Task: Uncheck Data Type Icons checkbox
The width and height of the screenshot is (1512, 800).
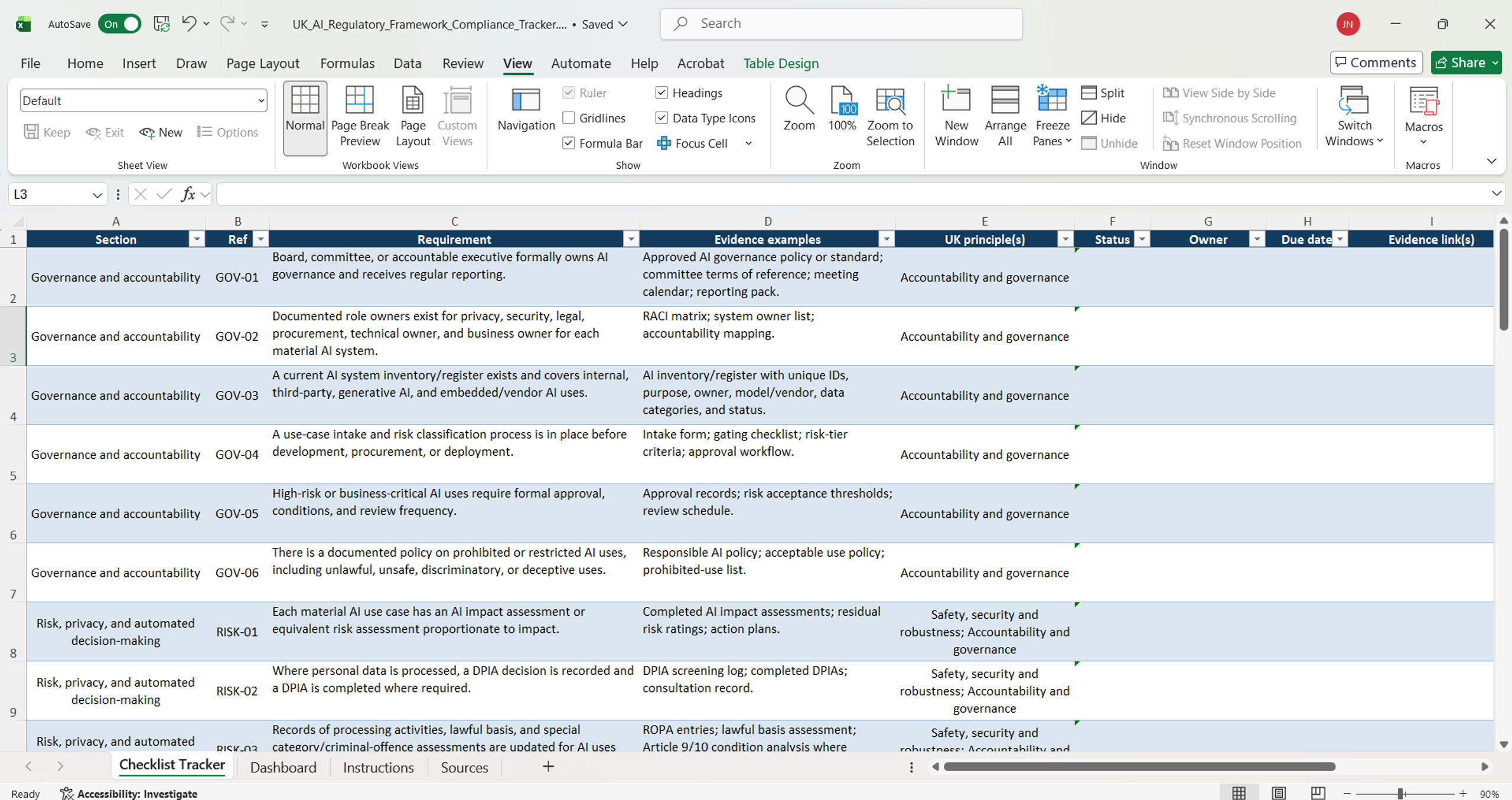Action: pos(661,118)
